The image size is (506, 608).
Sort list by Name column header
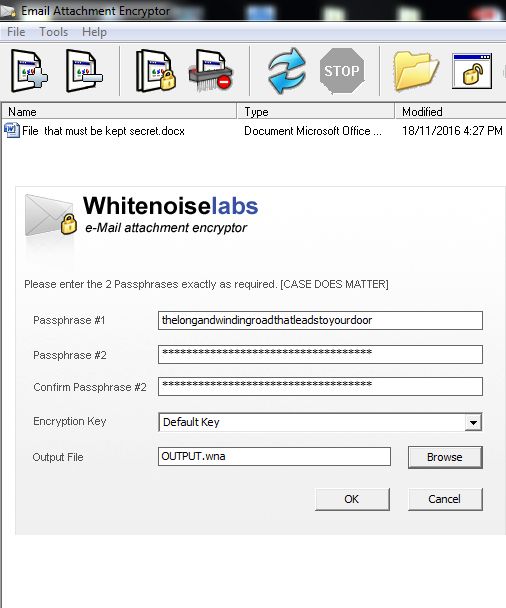pos(119,112)
